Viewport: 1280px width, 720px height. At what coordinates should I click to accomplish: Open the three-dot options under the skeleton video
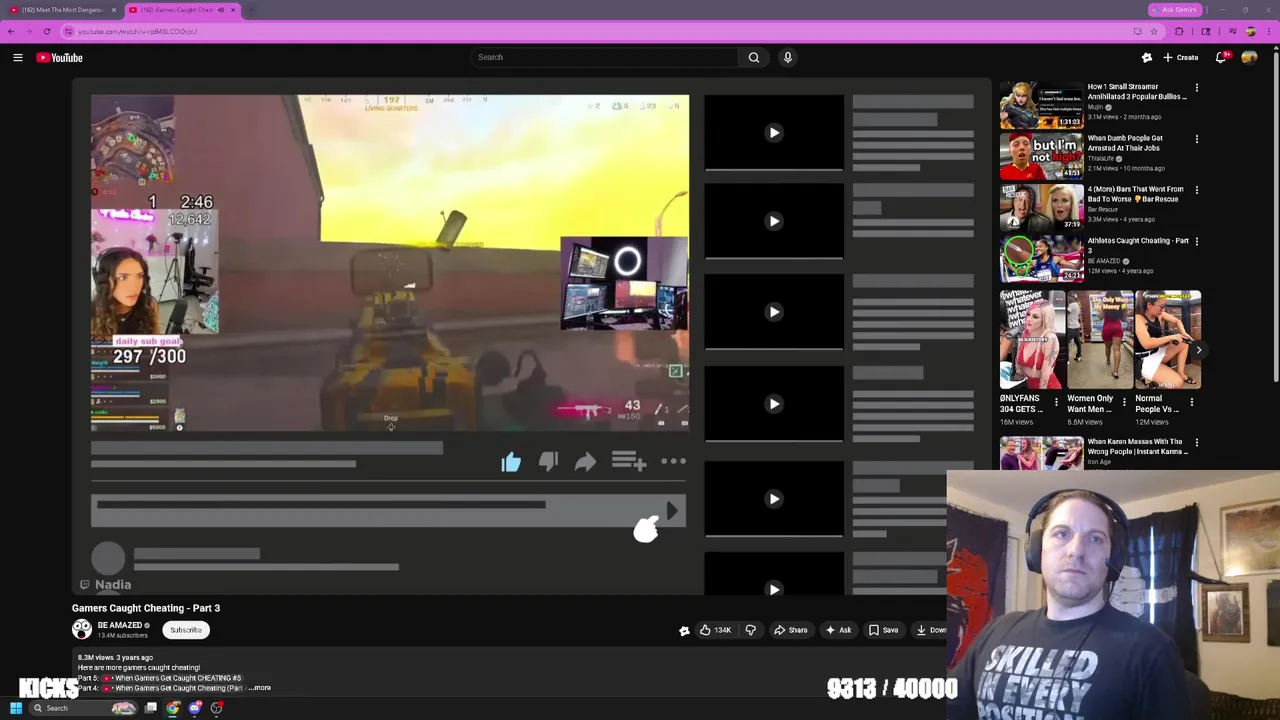pyautogui.click(x=673, y=461)
